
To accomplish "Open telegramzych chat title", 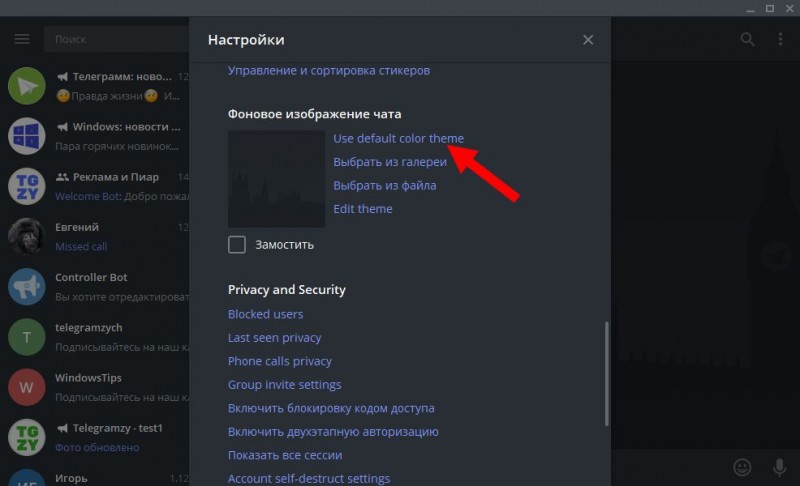I will point(89,327).
